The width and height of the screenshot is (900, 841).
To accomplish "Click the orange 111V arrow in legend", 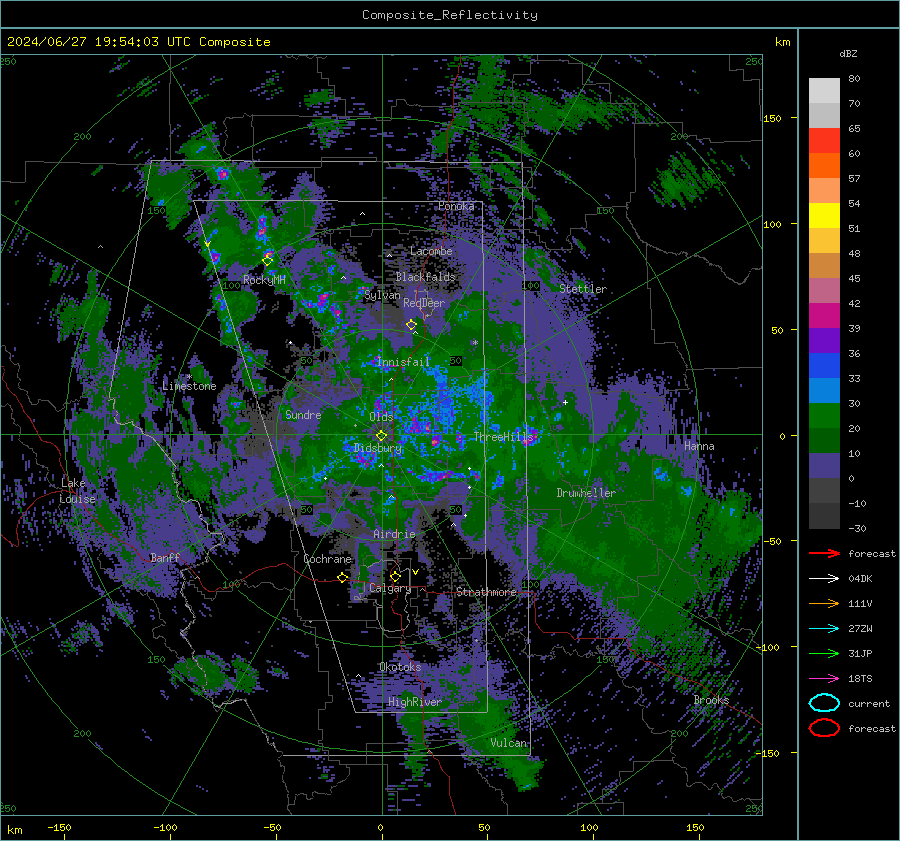I will (x=824, y=603).
